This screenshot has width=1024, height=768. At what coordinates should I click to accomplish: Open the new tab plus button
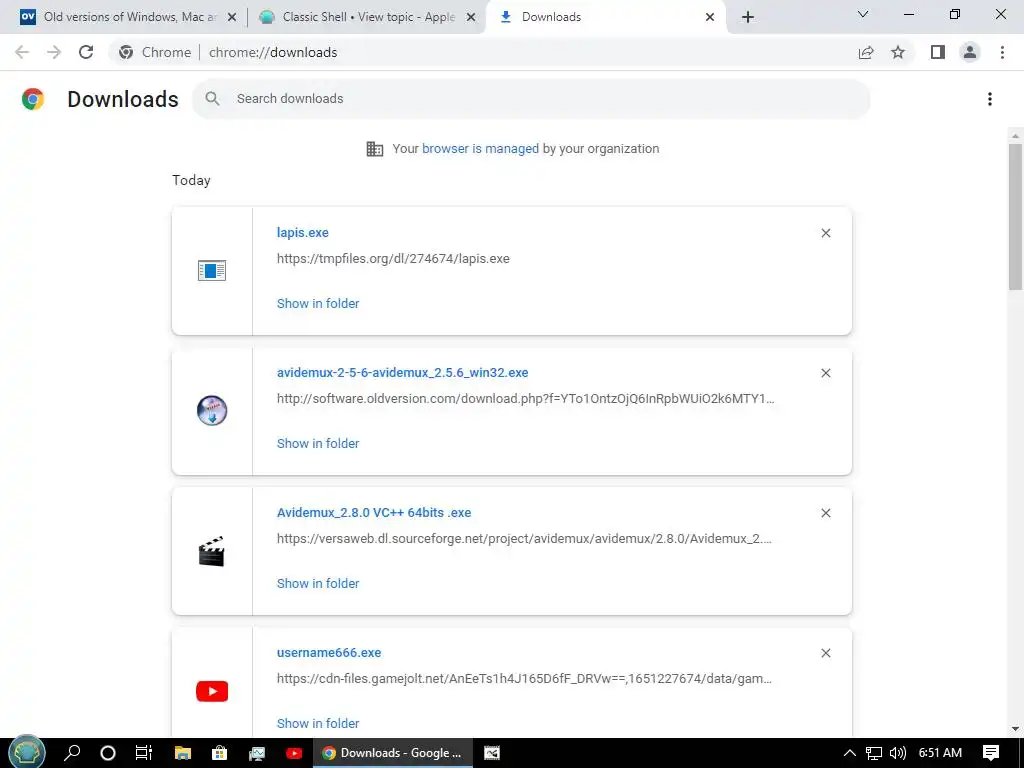click(x=748, y=17)
